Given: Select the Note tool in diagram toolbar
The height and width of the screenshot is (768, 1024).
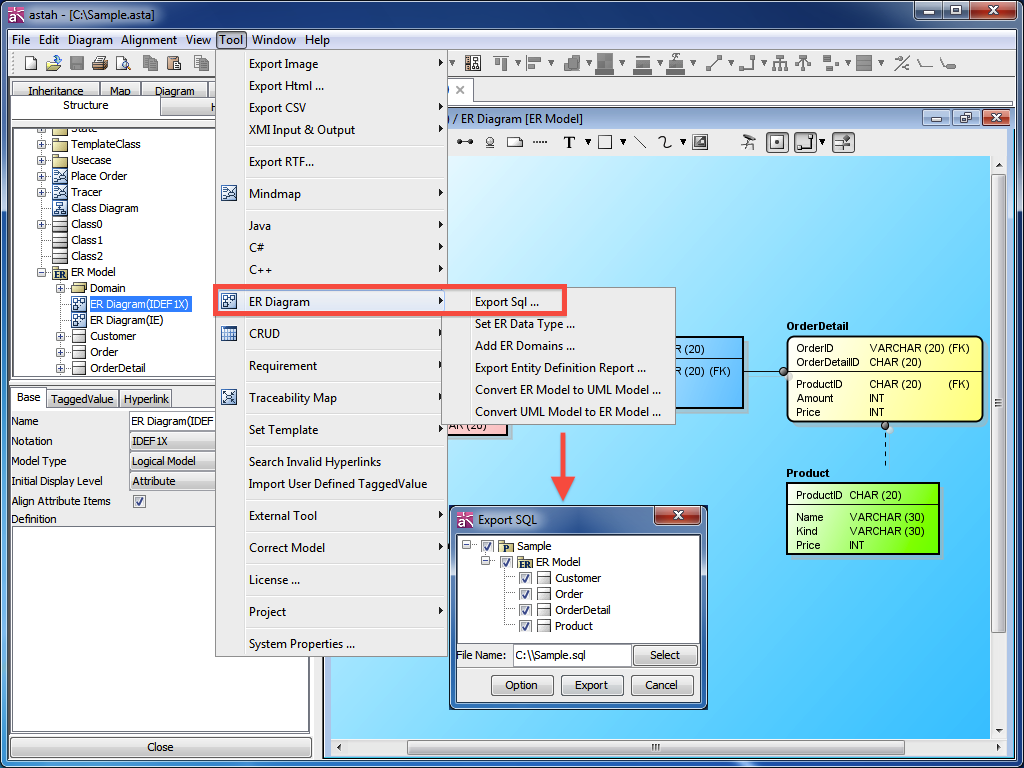Looking at the screenshot, I should coord(515,142).
